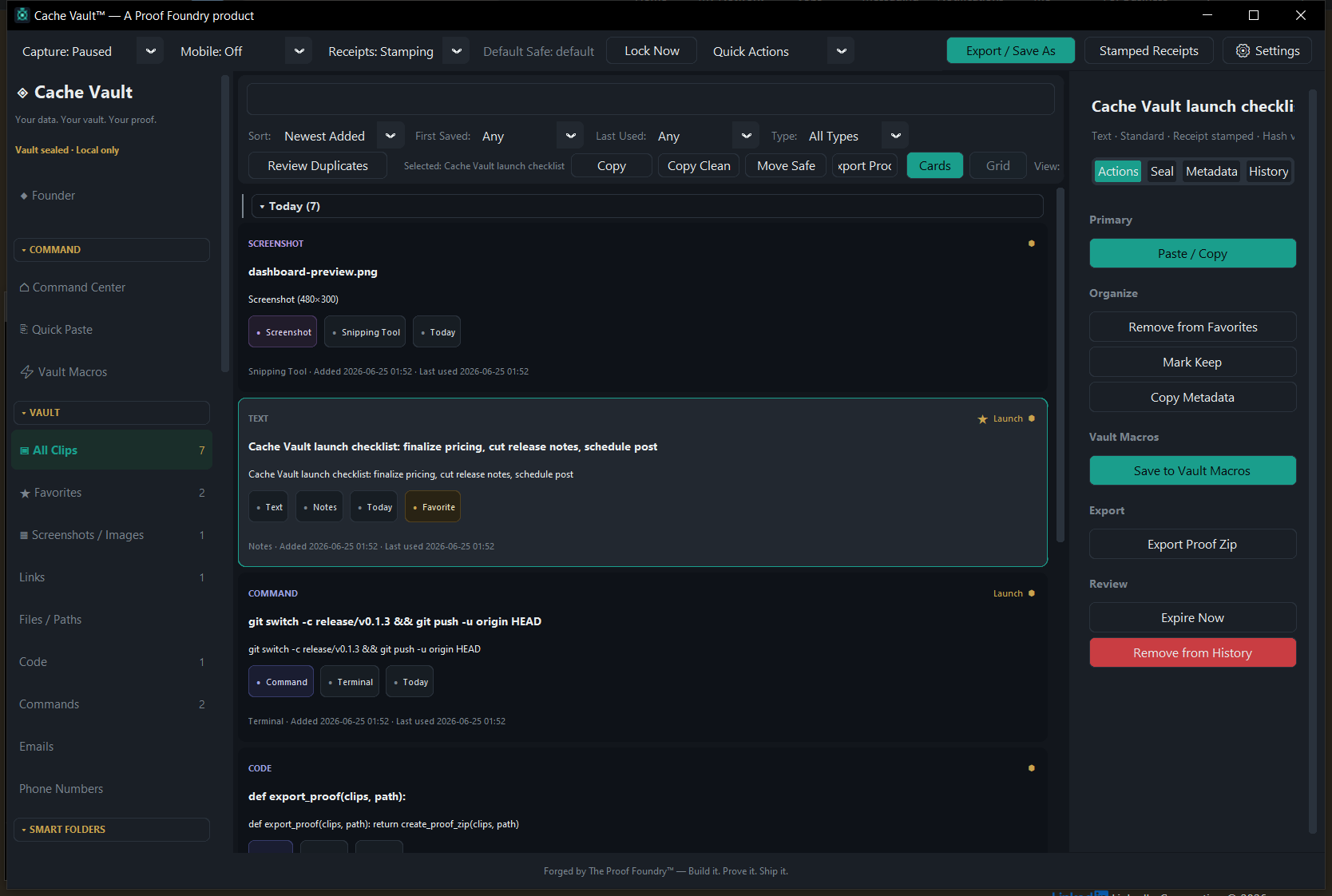
Task: Open Commands in the sidebar
Action: [112, 704]
